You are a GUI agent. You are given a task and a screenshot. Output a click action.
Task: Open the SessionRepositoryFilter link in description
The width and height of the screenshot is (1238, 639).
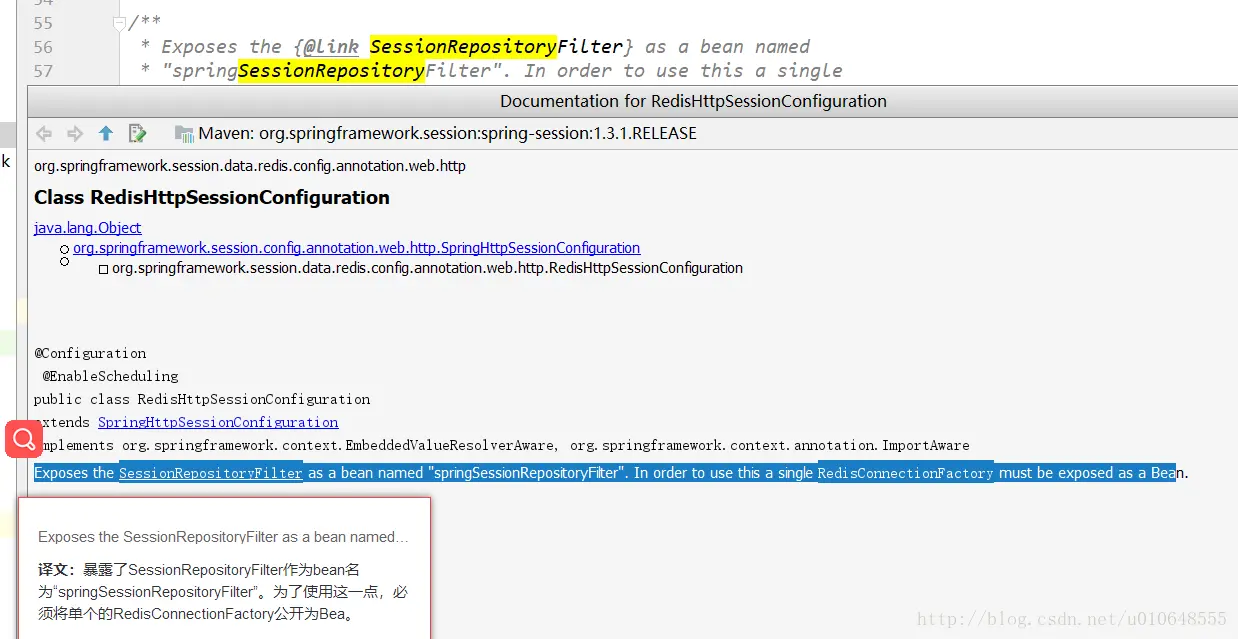point(210,473)
